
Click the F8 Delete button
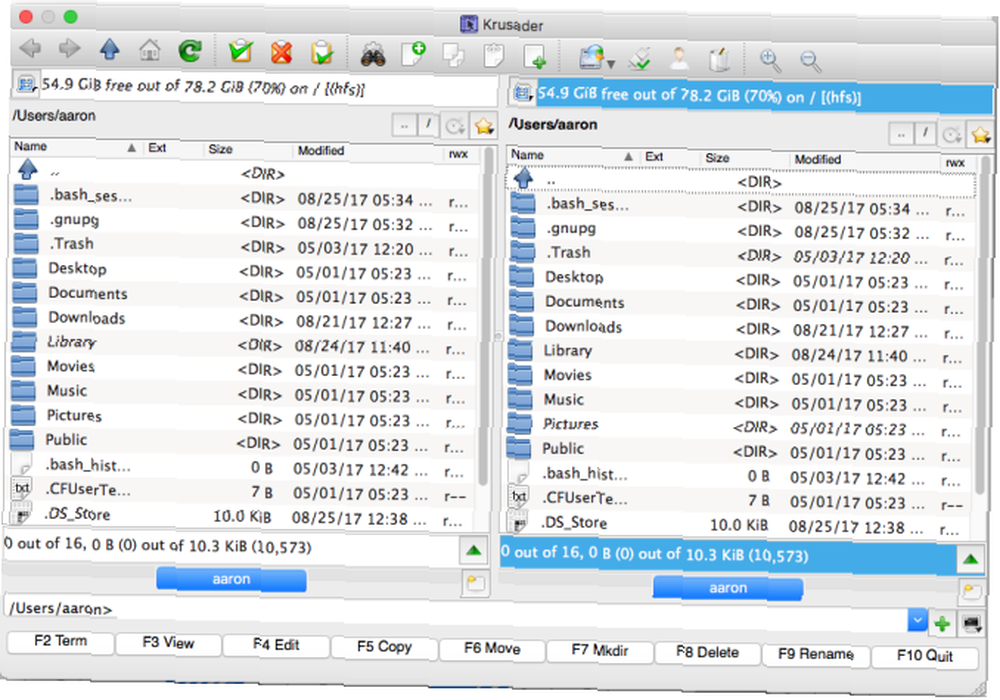coord(707,653)
